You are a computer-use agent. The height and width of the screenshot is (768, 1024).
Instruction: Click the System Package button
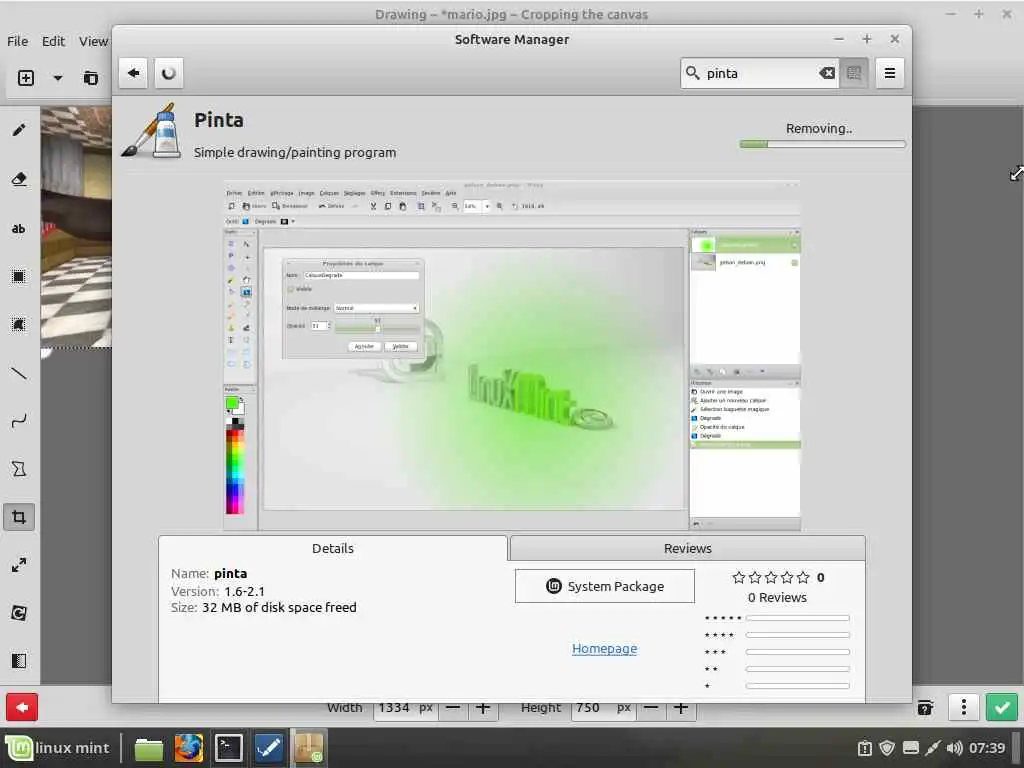[x=605, y=586]
